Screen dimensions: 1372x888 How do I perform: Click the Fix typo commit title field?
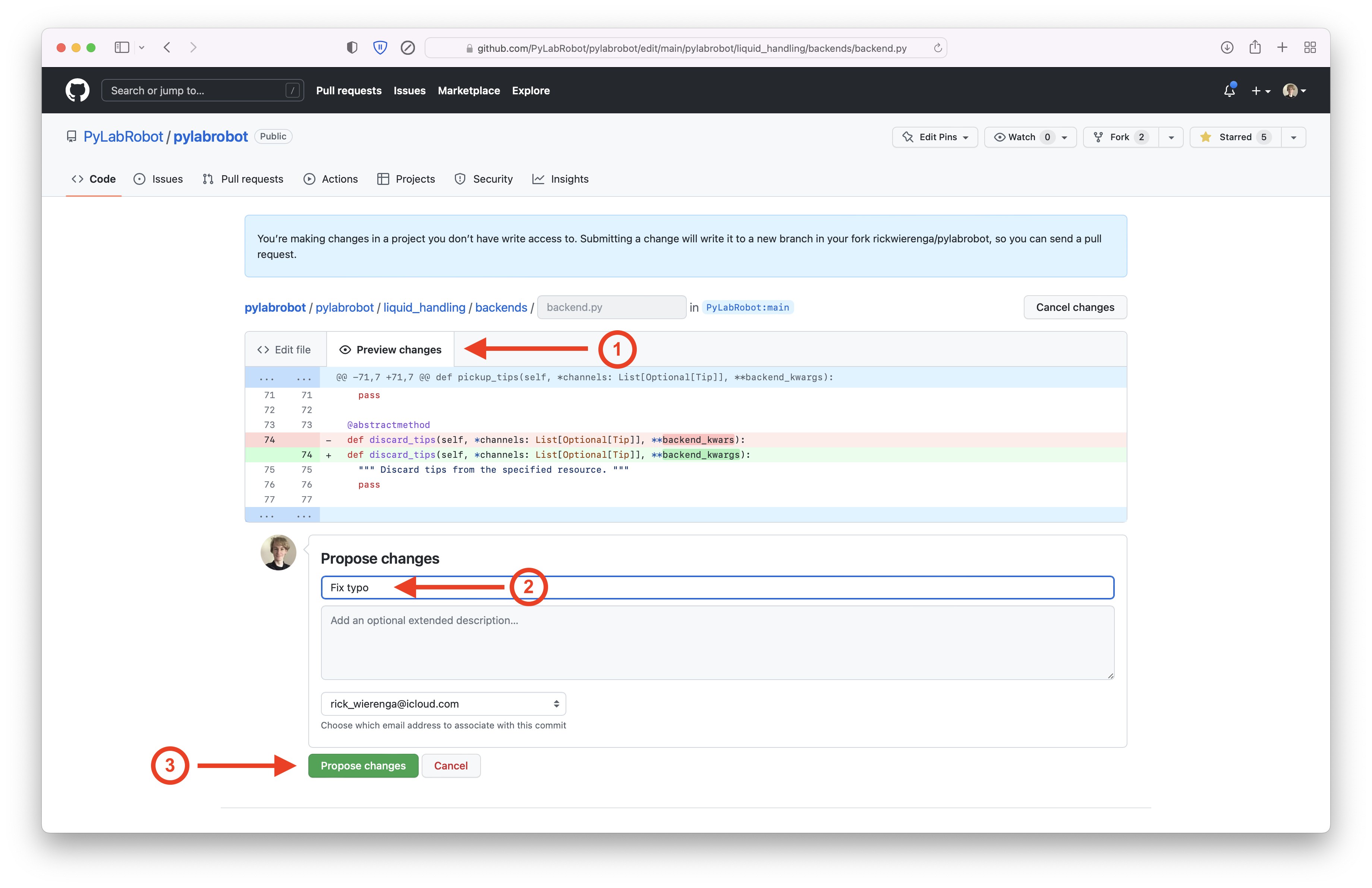[807, 587]
